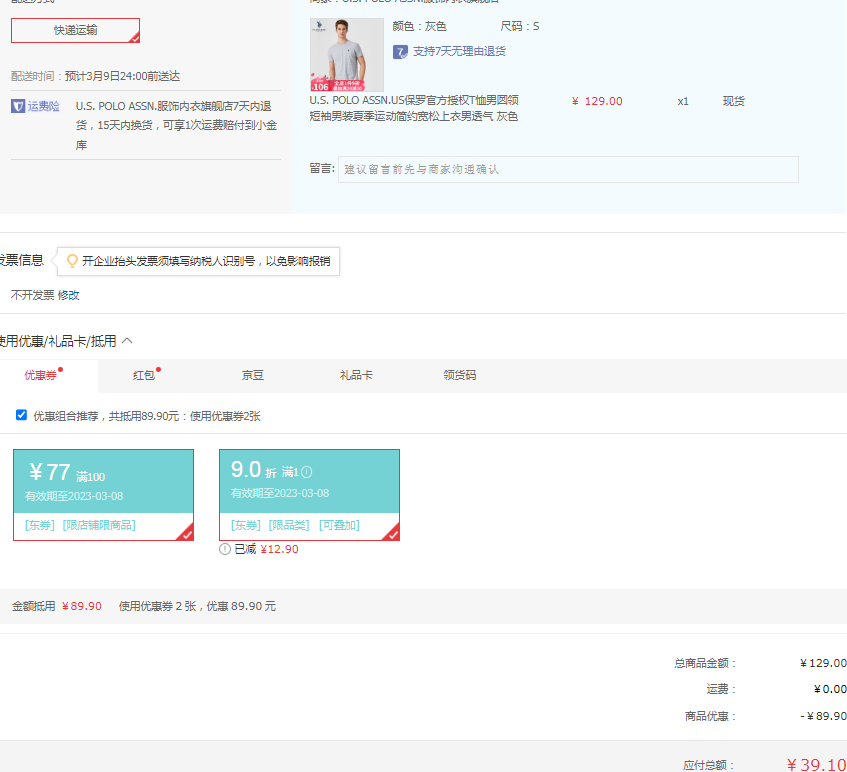Switch to the 京豆 tab
The width and height of the screenshot is (847, 772).
pyautogui.click(x=253, y=375)
